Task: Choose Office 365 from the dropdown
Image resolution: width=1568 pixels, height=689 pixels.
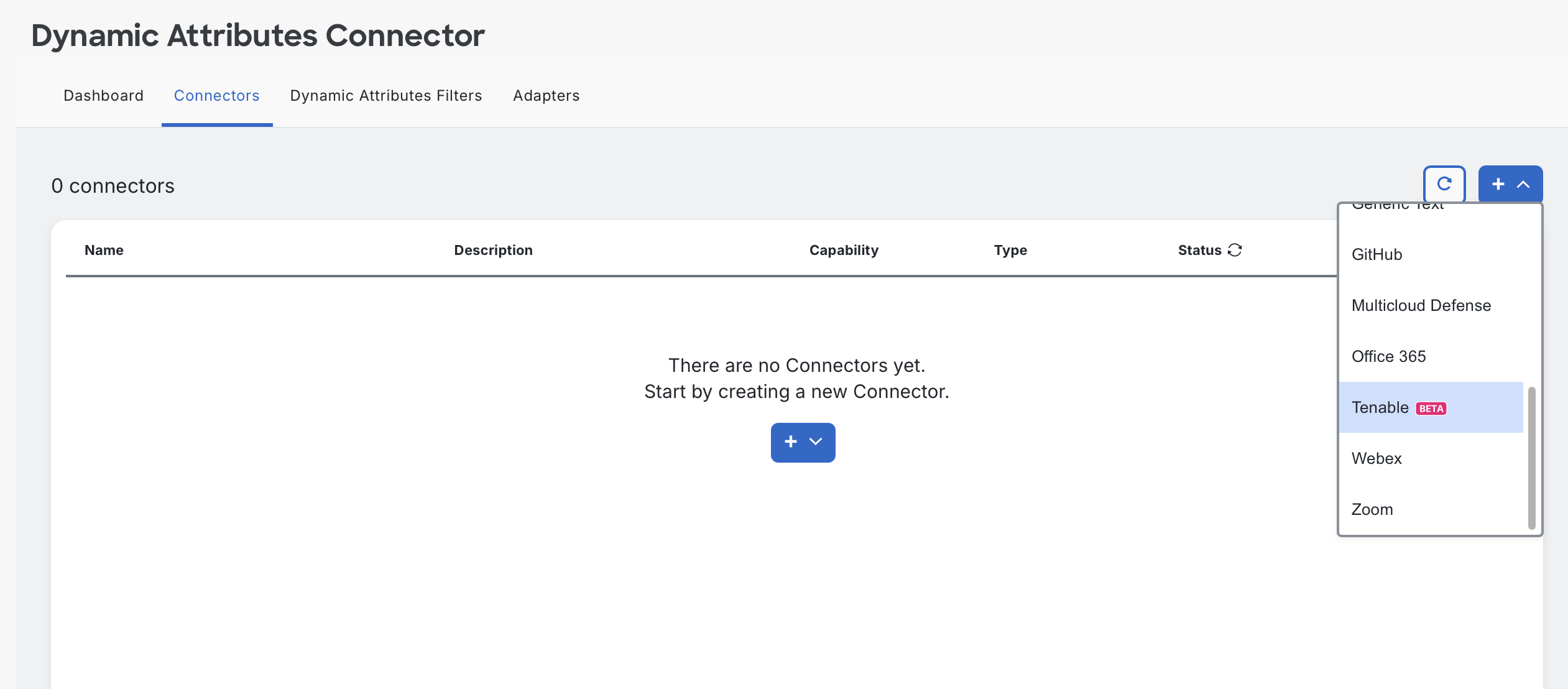Action: pos(1388,356)
